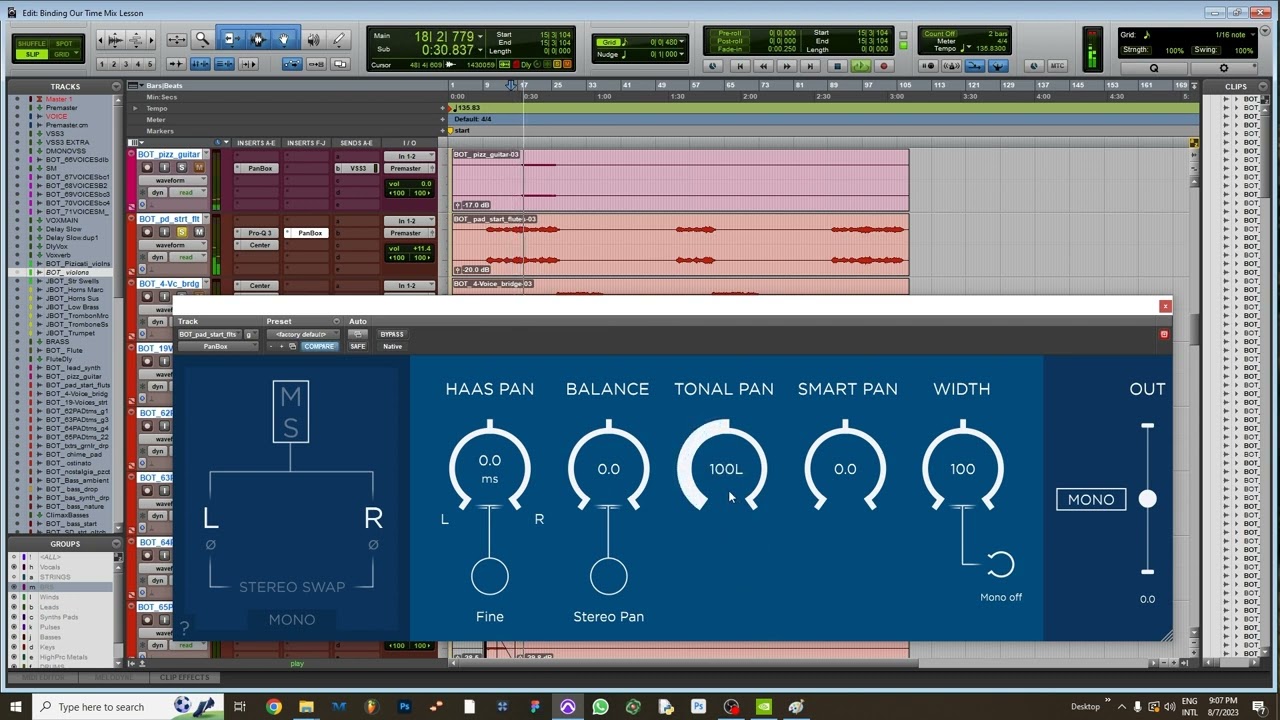Toggle the Mono off switch under Width
The width and height of the screenshot is (1280, 720).
(1000, 565)
